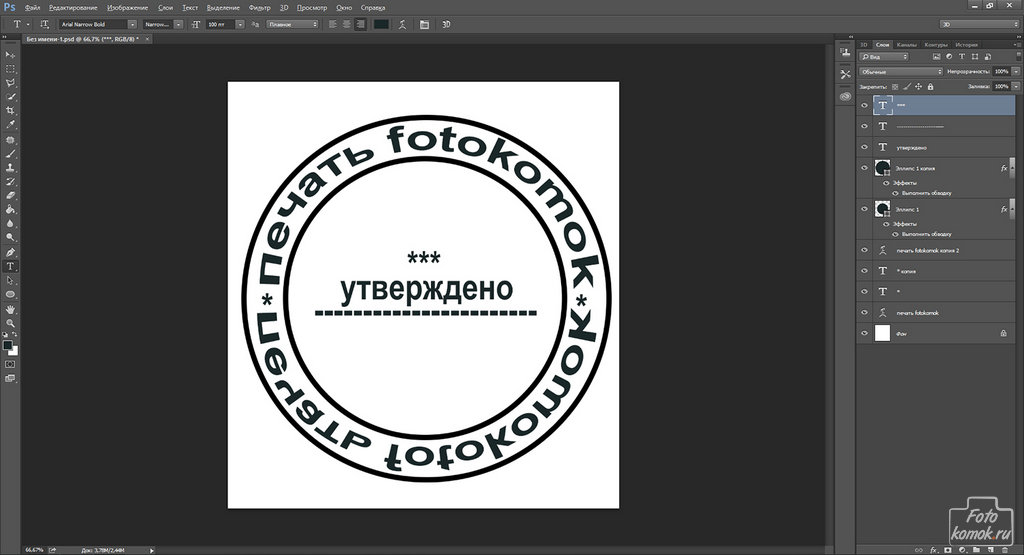The width and height of the screenshot is (1024, 555).
Task: Hide the '* копия' text layer
Action: pyautogui.click(x=865, y=271)
